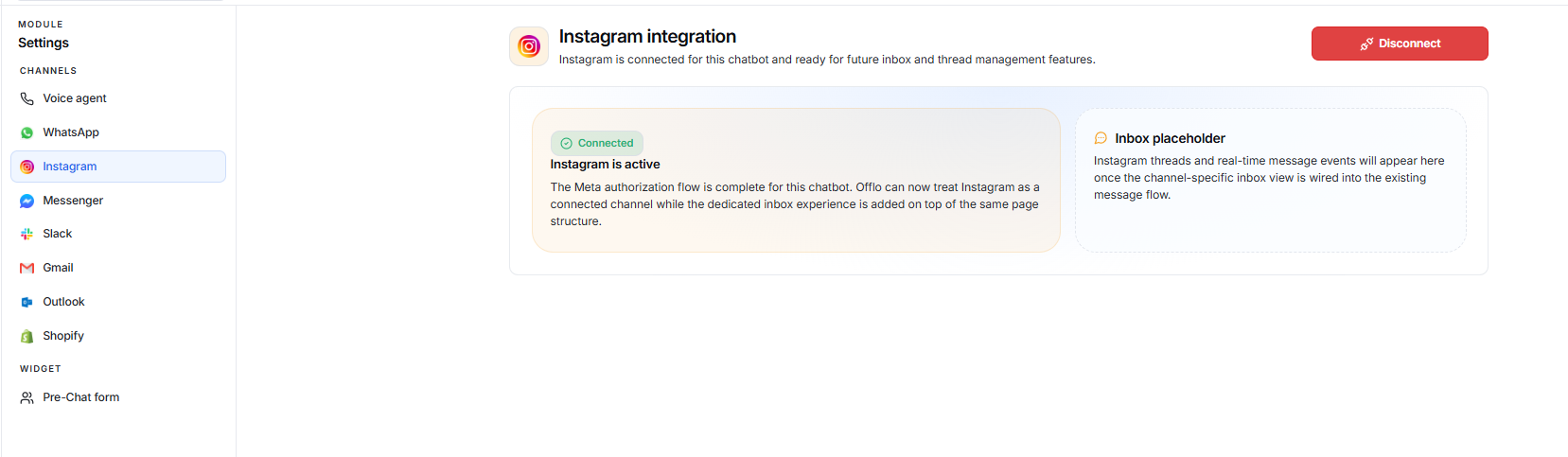Click the Messenger logo icon

click(26, 201)
